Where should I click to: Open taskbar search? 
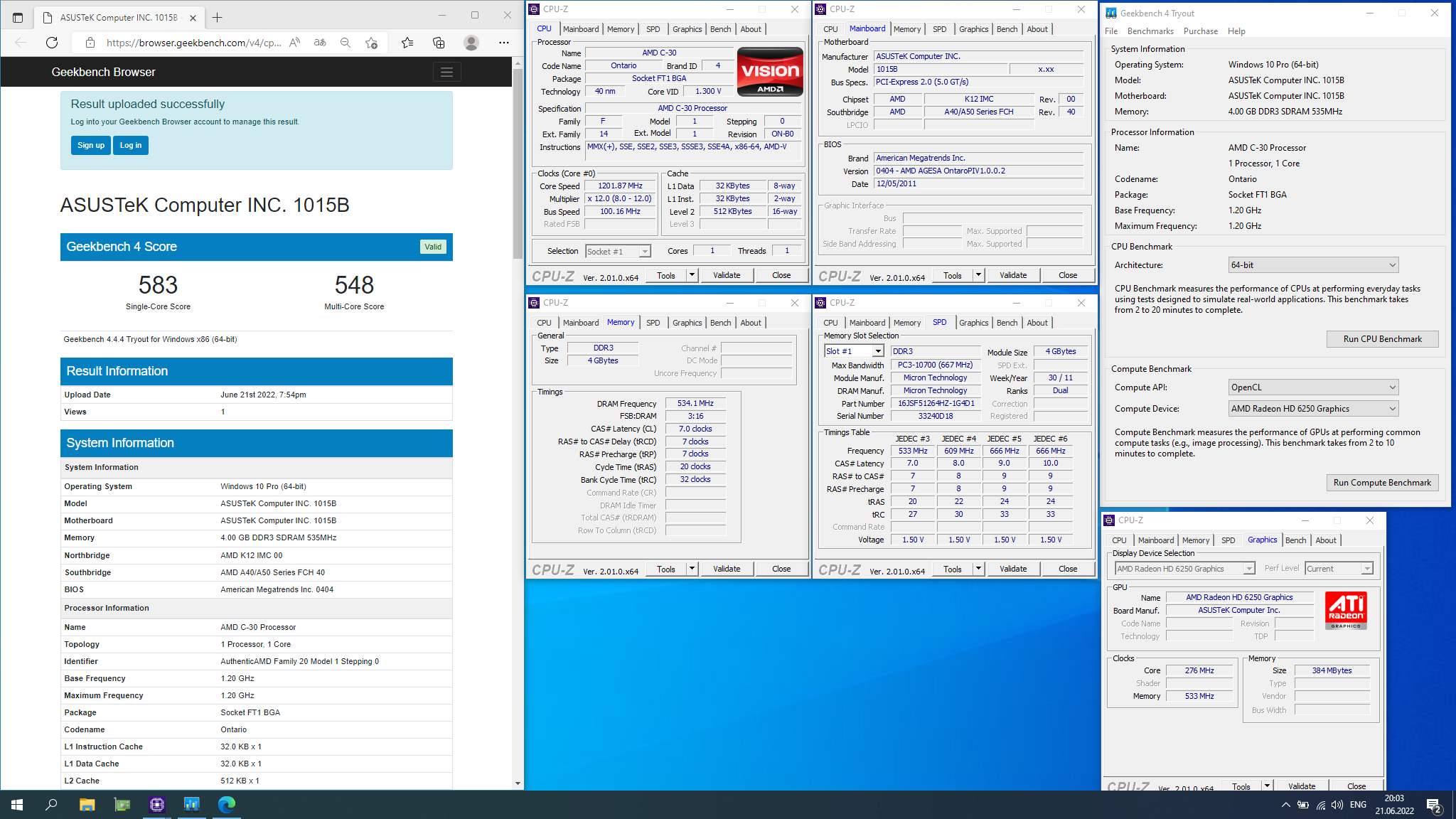(51, 804)
